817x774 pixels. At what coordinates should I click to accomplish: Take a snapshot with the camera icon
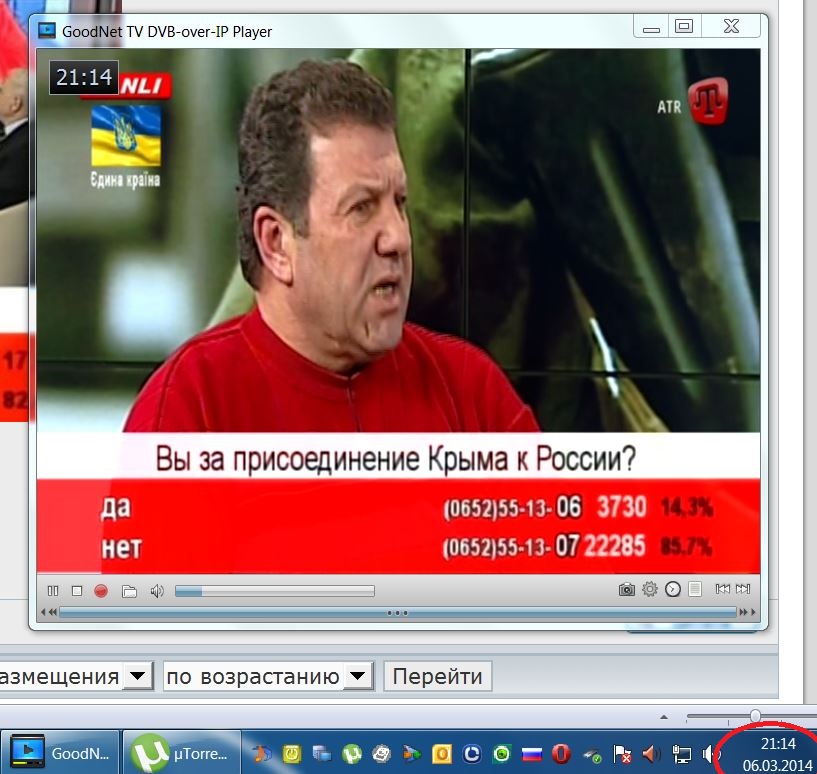[x=626, y=590]
